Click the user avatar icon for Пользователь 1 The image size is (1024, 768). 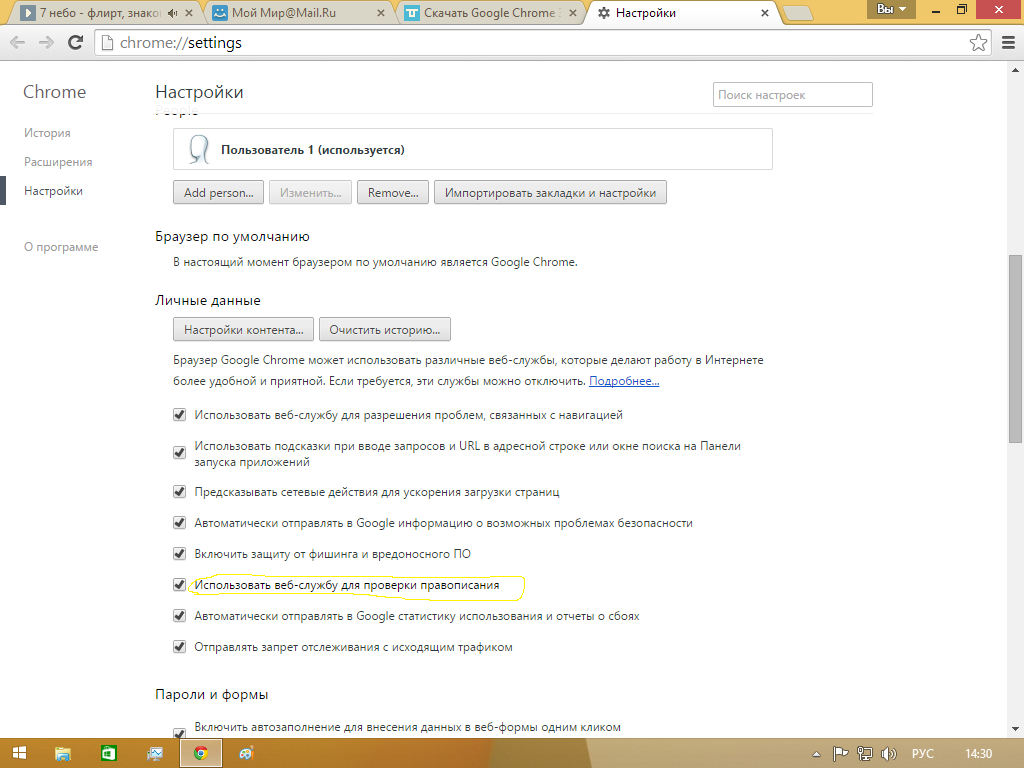(199, 150)
